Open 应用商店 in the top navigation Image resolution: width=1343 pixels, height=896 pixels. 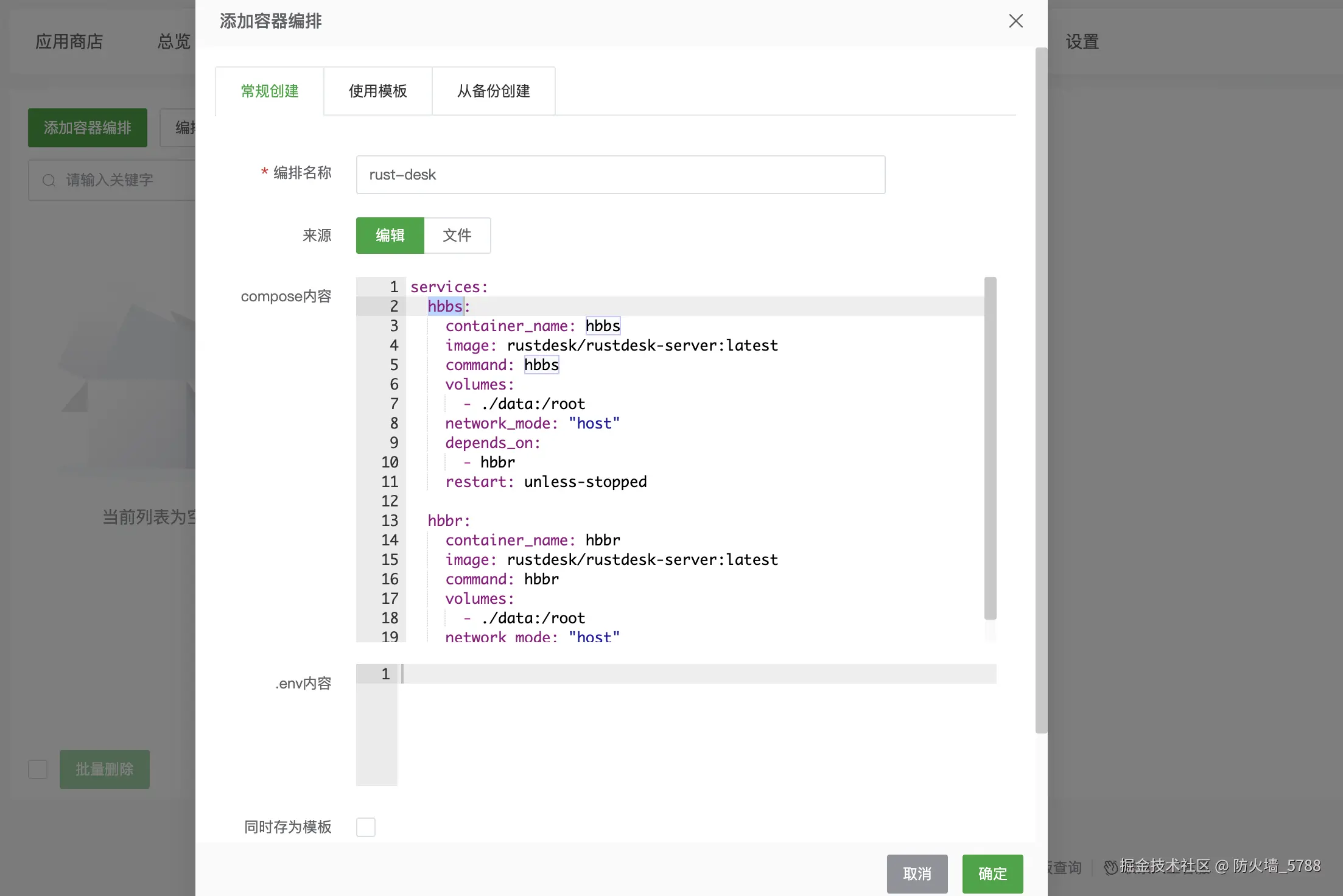coord(69,42)
